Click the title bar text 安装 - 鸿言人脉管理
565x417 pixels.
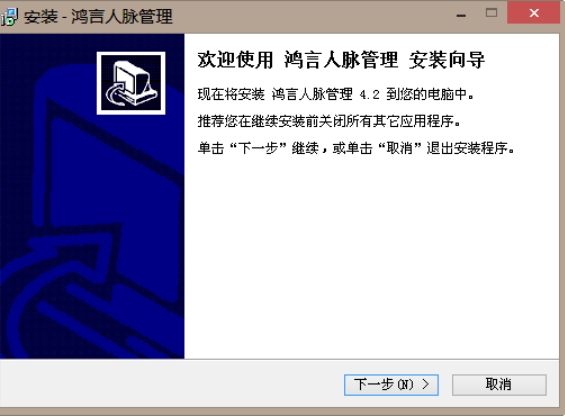coord(98,17)
